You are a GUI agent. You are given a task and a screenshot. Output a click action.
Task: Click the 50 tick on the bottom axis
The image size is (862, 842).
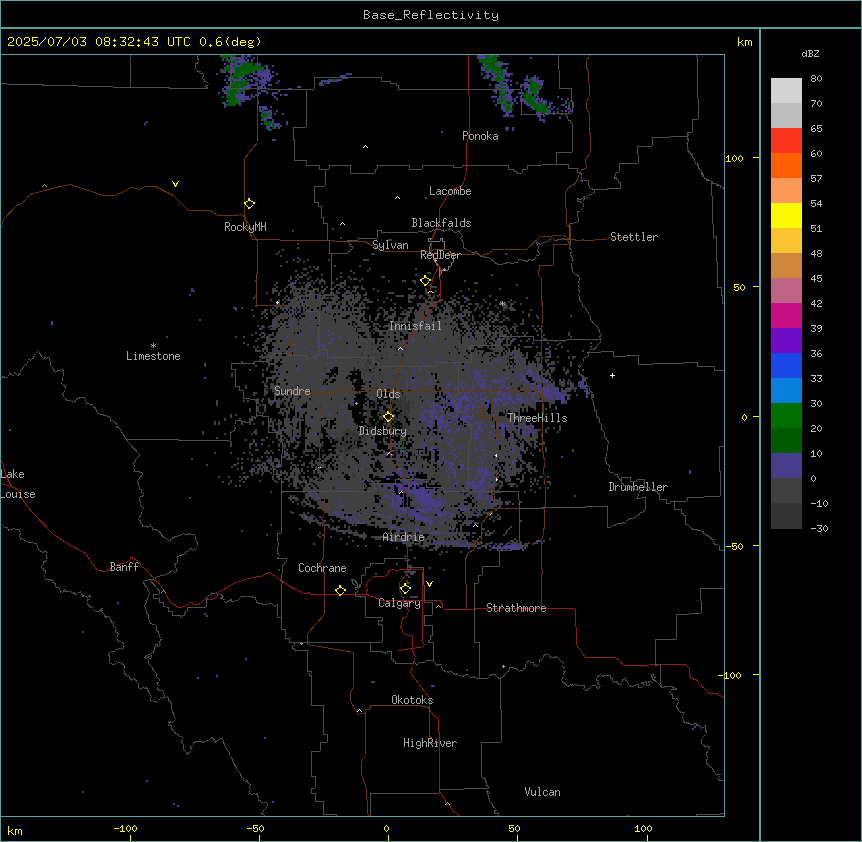pyautogui.click(x=515, y=829)
